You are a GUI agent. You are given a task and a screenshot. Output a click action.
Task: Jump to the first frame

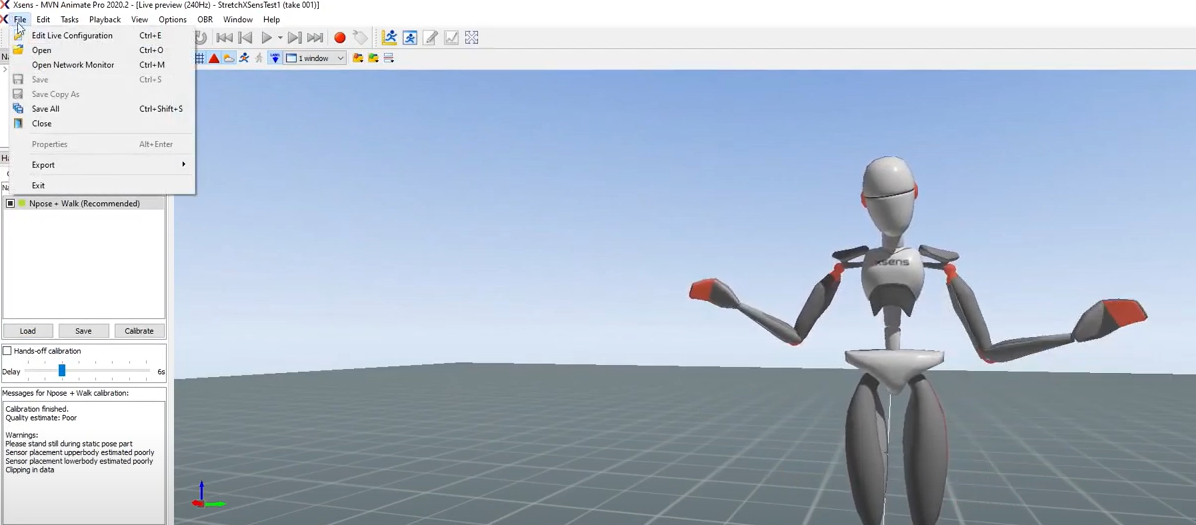click(x=224, y=37)
